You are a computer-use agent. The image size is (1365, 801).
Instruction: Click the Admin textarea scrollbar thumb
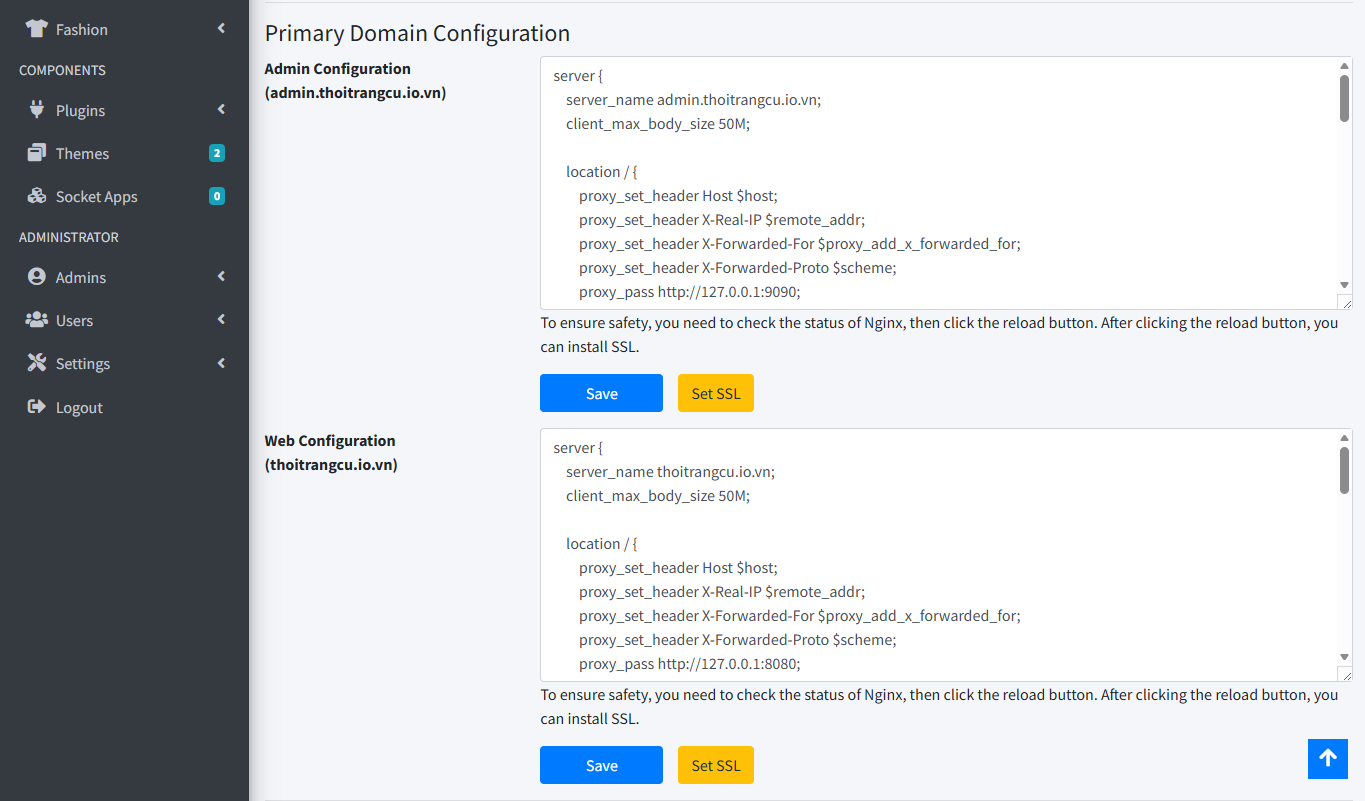tap(1344, 98)
